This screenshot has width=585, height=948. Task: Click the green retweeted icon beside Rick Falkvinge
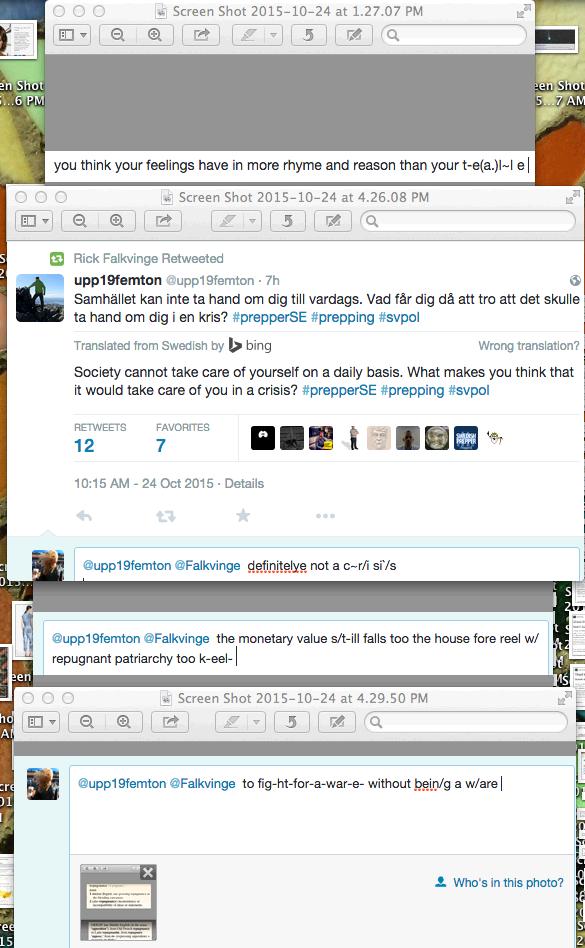pyautogui.click(x=57, y=259)
